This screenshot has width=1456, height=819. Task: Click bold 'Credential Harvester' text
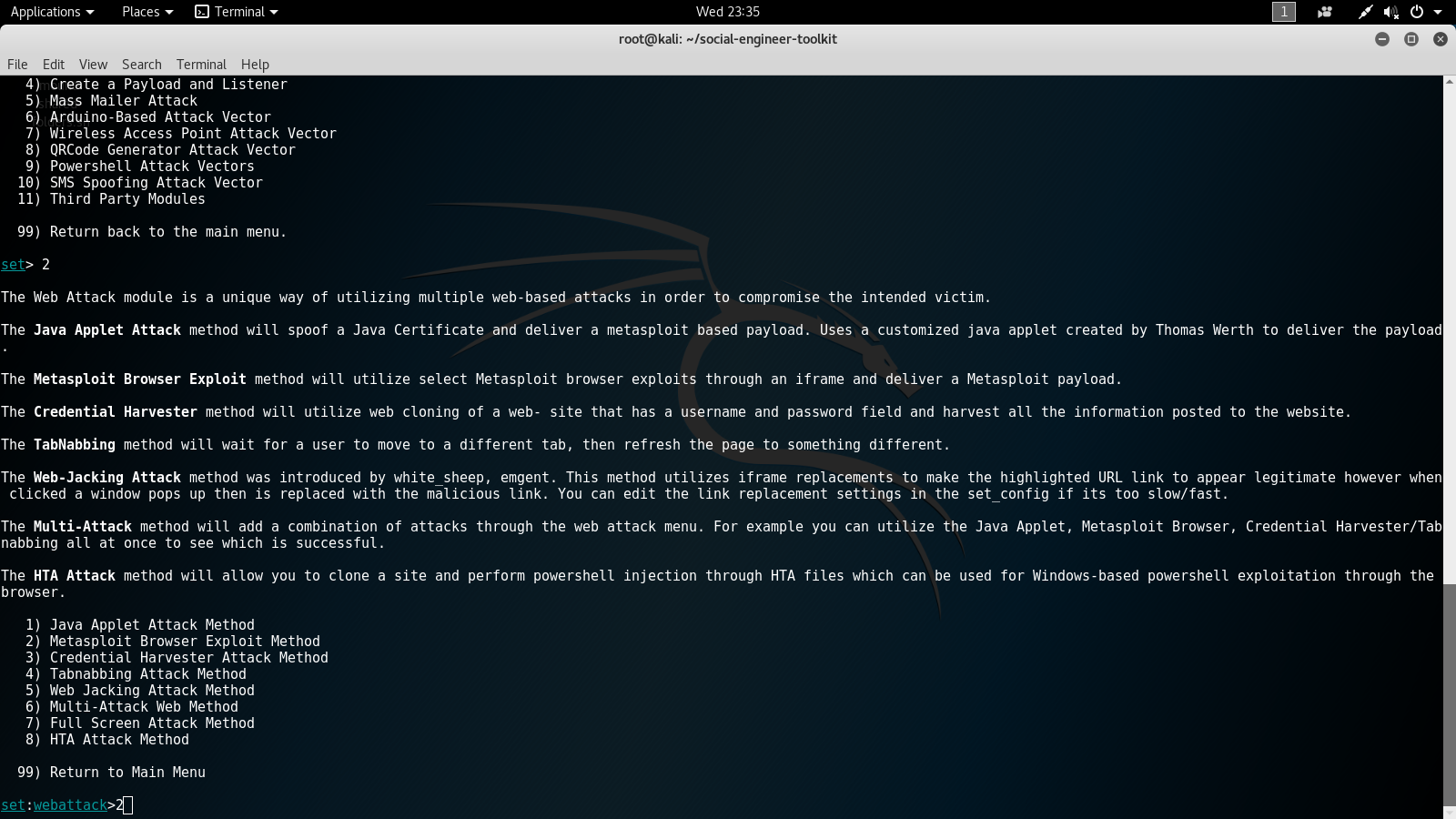point(116,412)
